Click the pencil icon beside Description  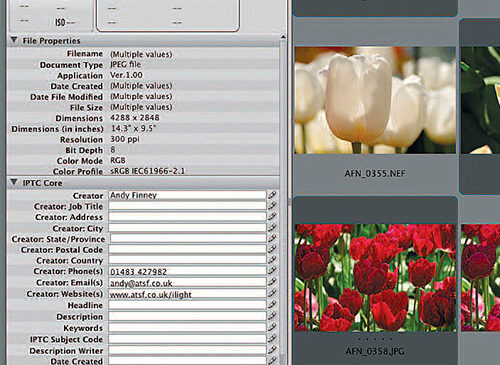pos(272,316)
